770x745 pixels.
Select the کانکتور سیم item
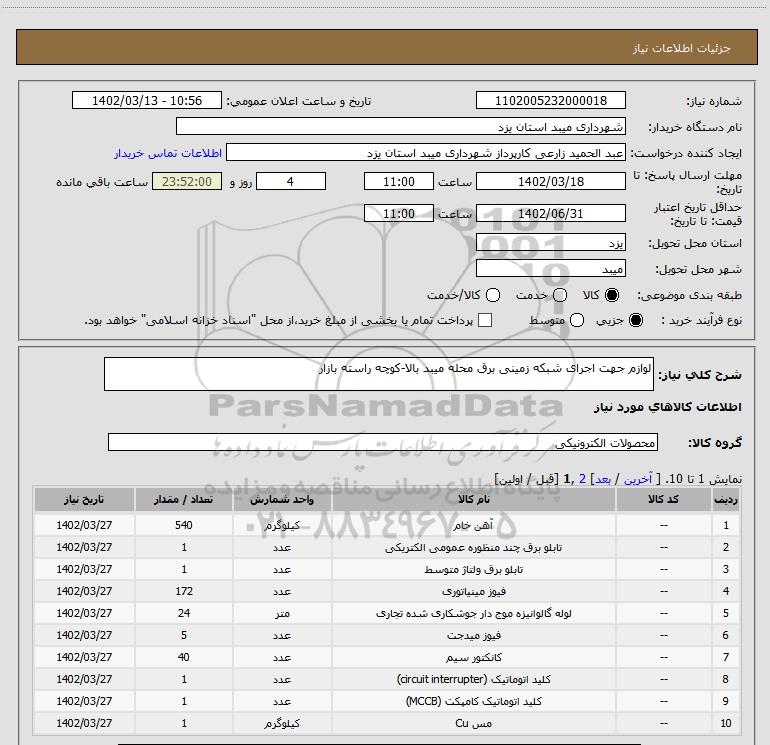tap(386, 657)
